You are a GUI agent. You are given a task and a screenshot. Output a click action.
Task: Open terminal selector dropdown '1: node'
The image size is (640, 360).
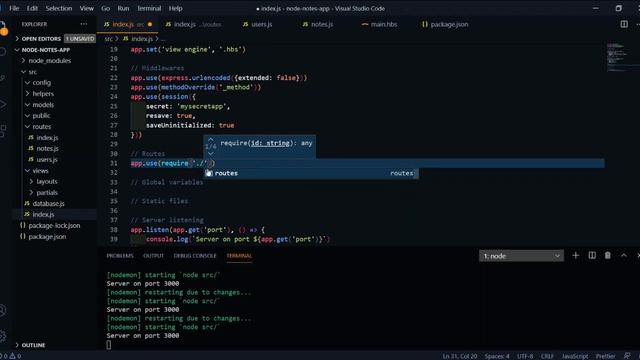click(521, 256)
